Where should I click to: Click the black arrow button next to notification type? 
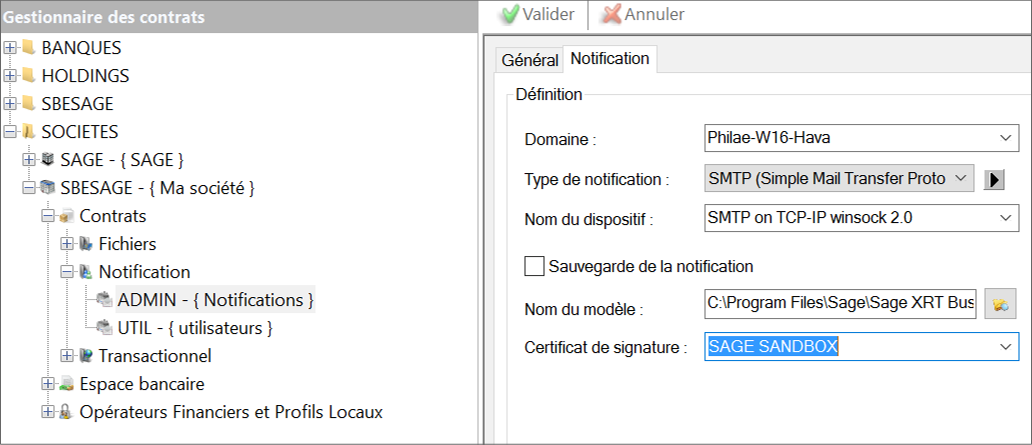coord(994,180)
